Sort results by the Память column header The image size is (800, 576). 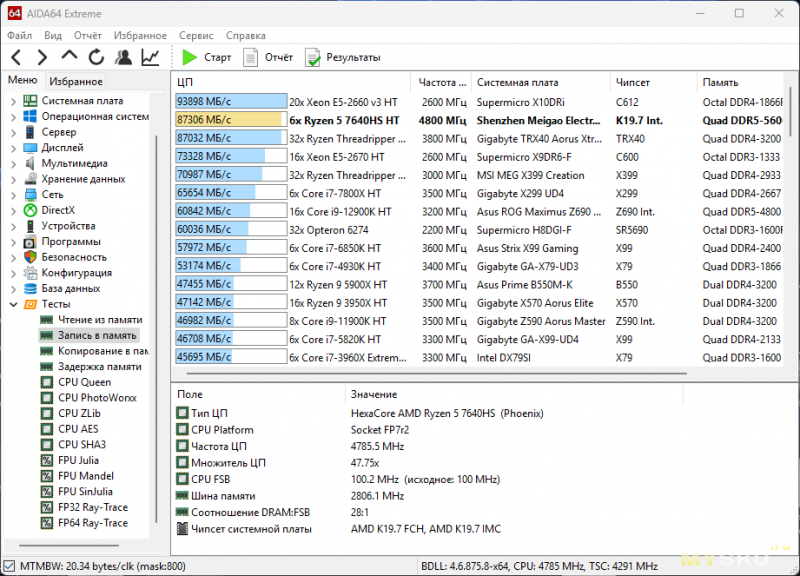click(x=740, y=82)
